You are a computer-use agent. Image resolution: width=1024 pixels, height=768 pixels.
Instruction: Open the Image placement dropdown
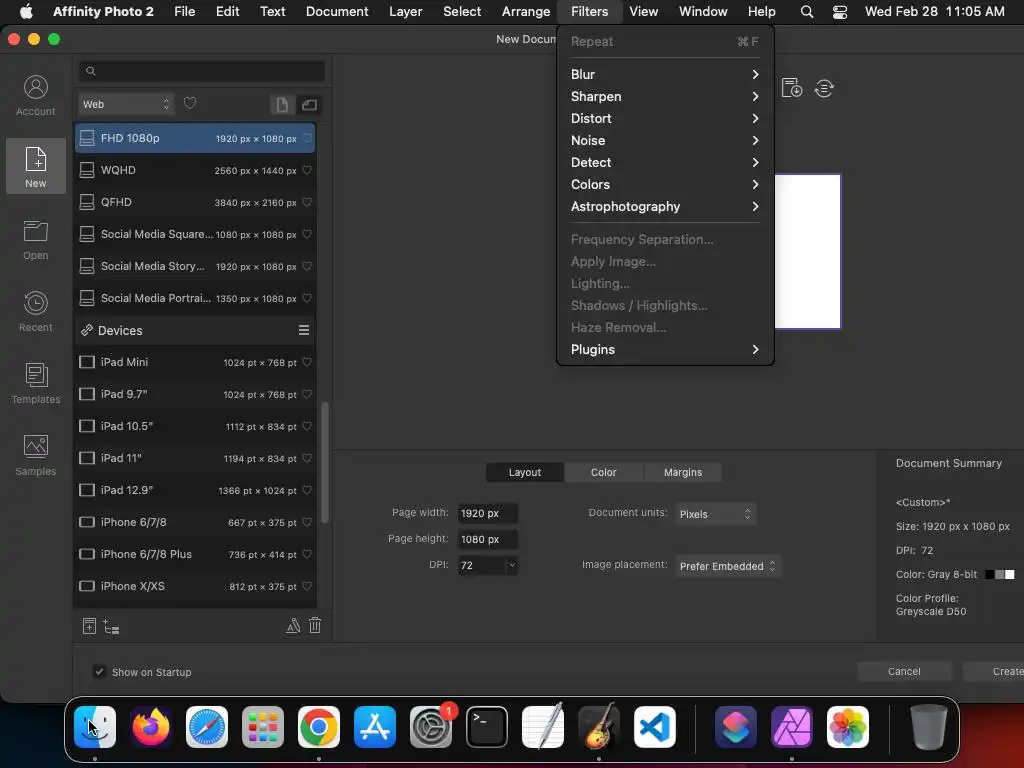click(728, 566)
